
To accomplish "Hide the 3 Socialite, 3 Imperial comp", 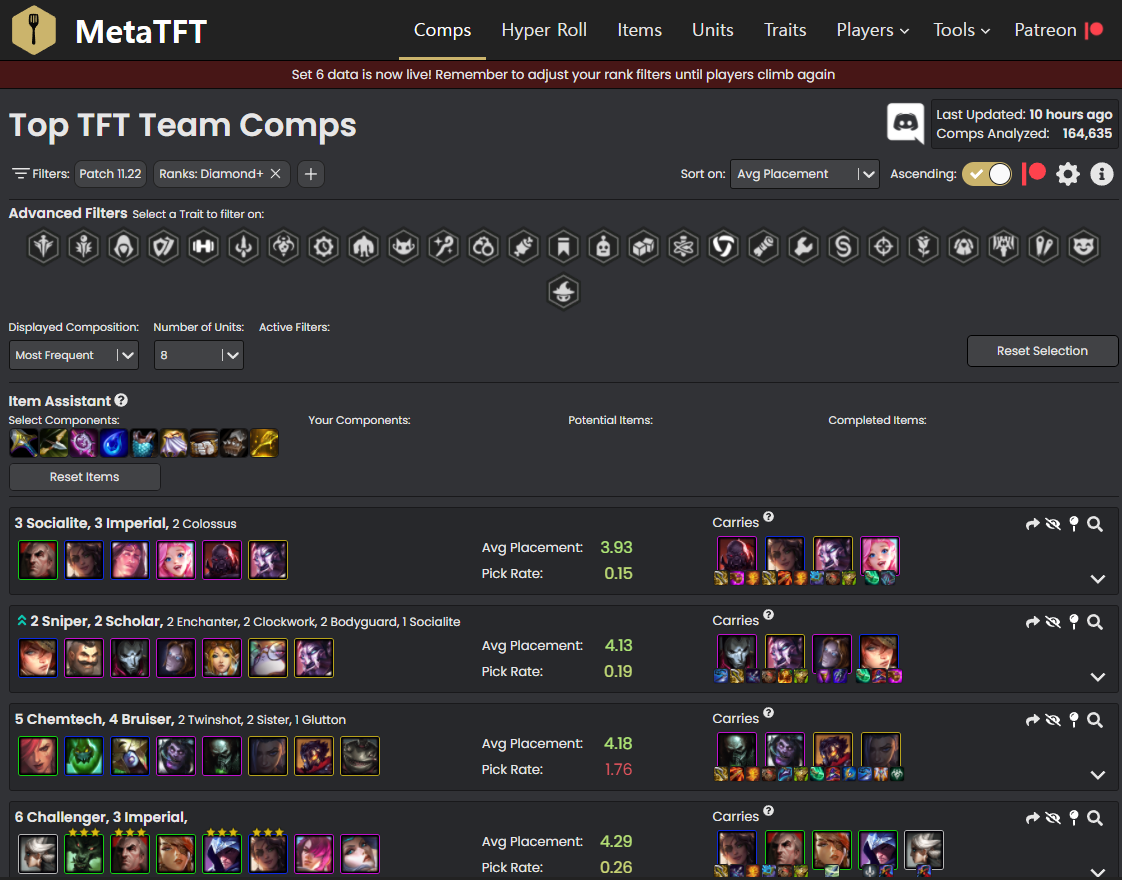I will click(1053, 524).
